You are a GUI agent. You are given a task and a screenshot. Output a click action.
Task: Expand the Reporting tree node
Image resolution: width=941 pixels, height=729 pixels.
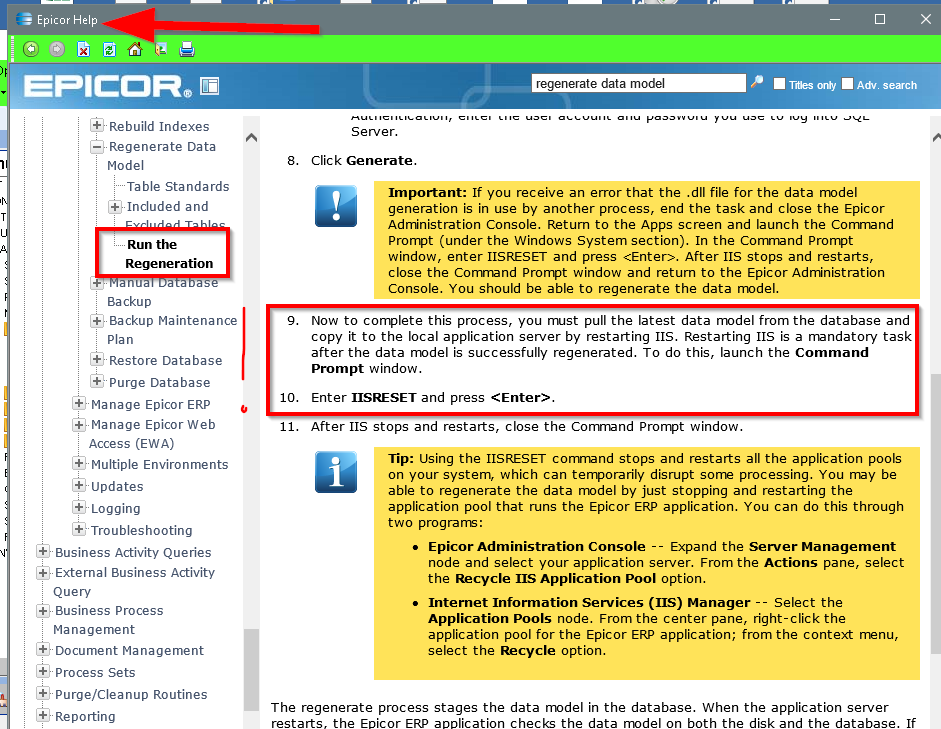[43, 715]
